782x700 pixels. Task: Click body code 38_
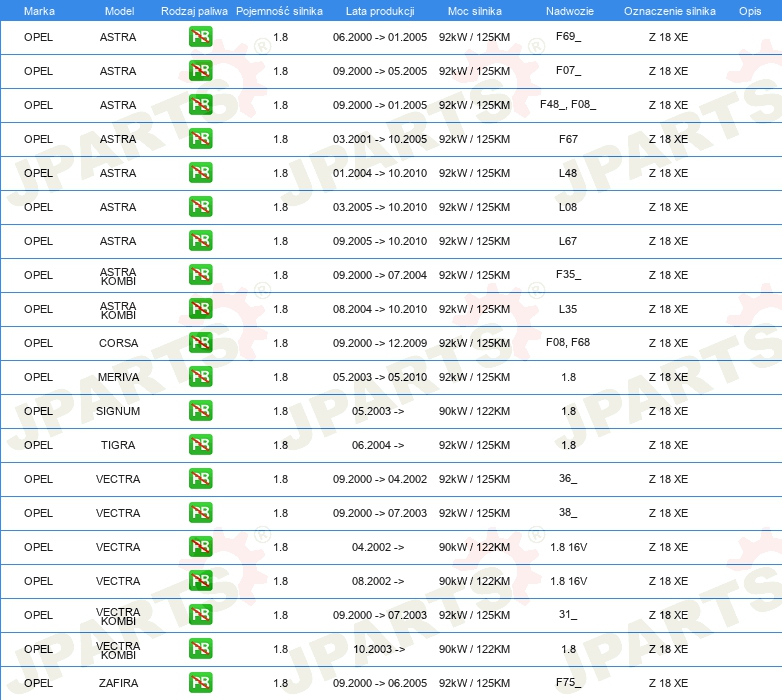(568, 512)
